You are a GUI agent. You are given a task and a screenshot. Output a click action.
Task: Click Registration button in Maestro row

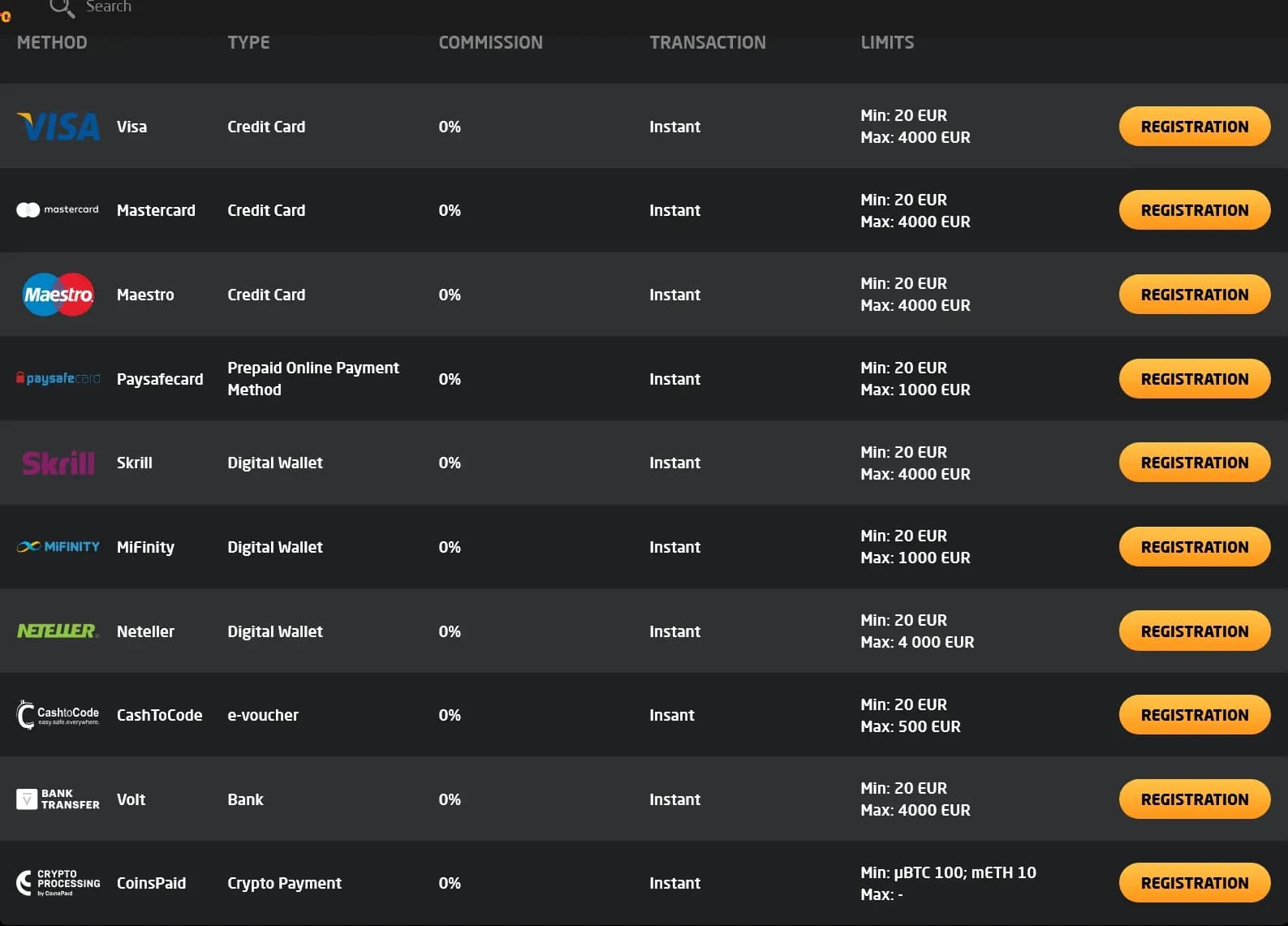[x=1195, y=295]
